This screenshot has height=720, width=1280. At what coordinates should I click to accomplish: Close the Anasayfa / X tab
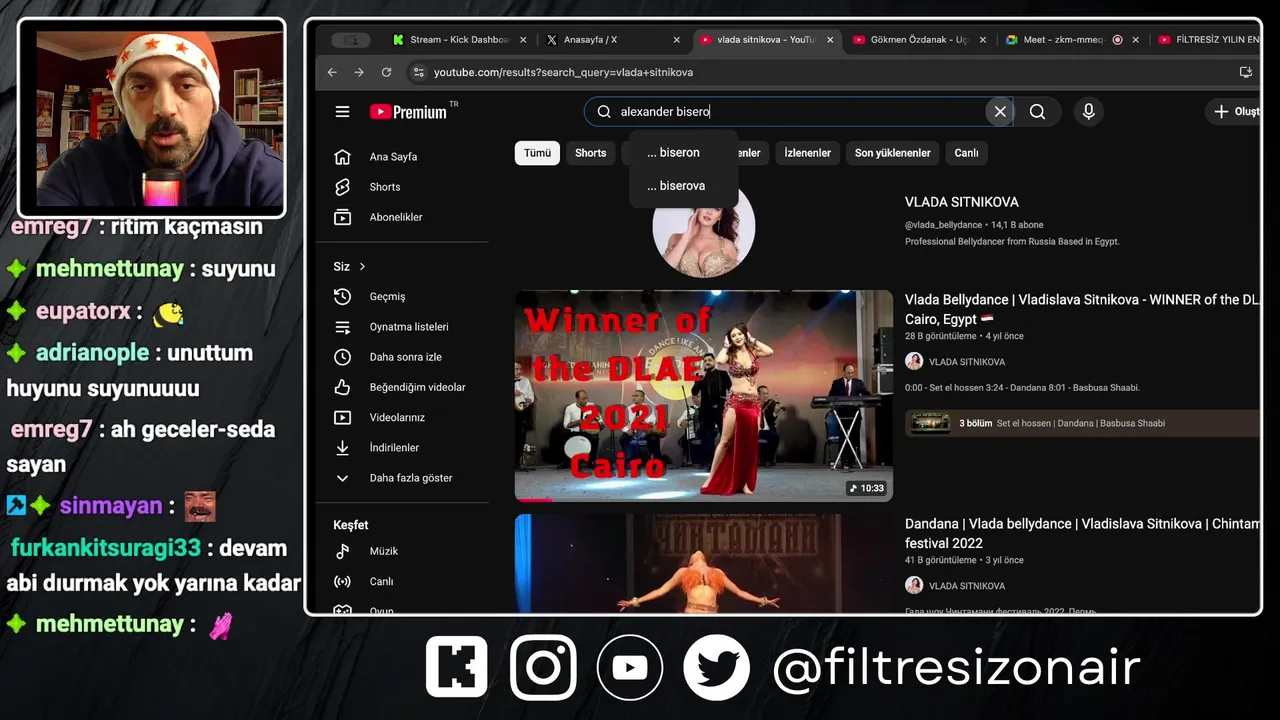677,40
